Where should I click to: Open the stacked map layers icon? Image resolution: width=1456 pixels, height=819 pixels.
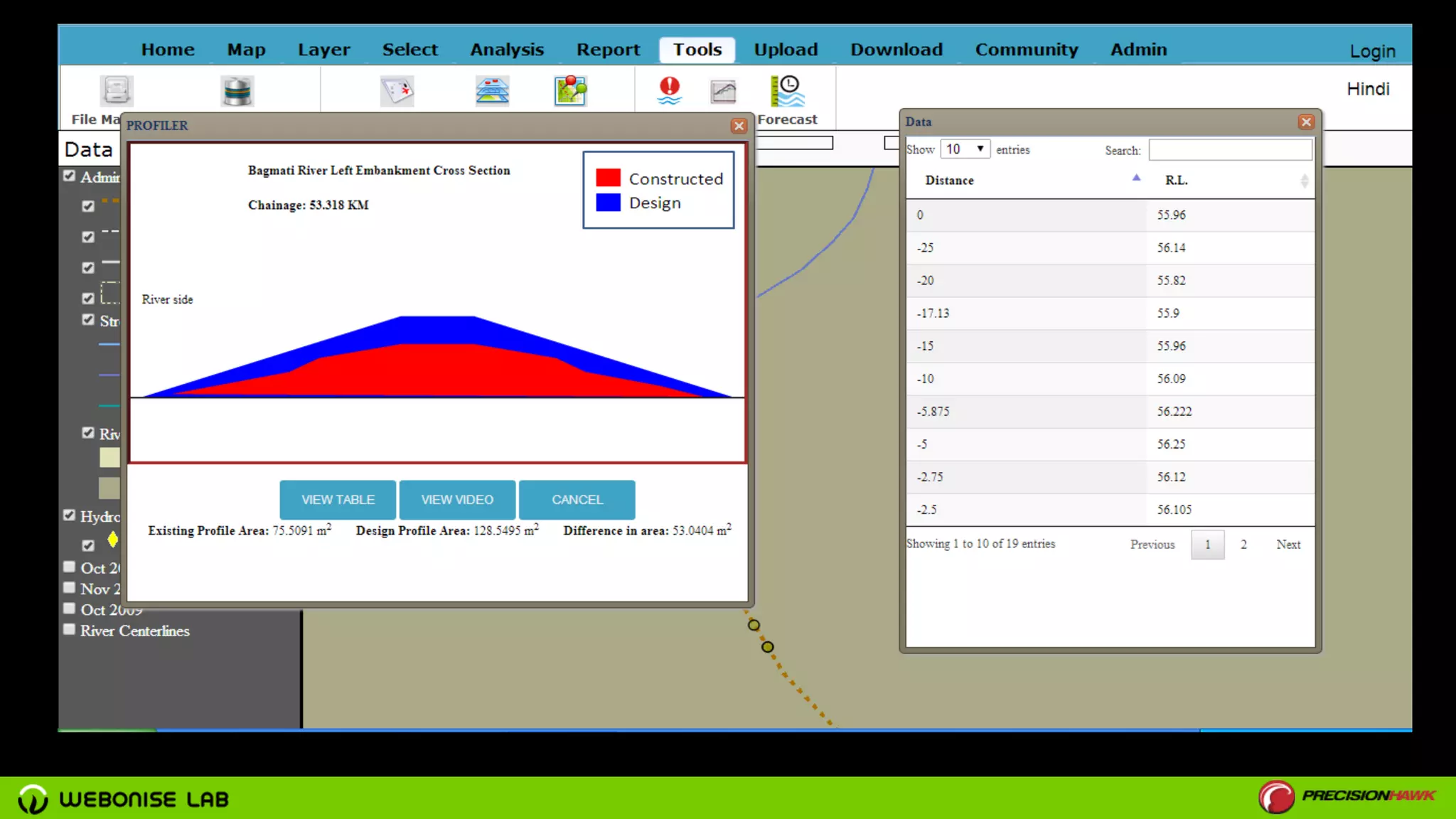point(492,91)
